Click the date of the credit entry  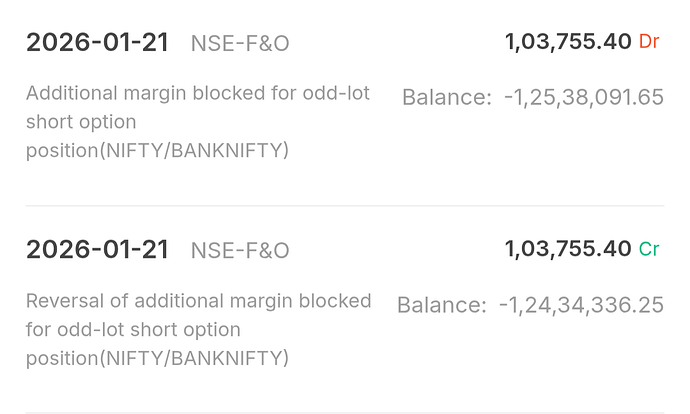98,249
